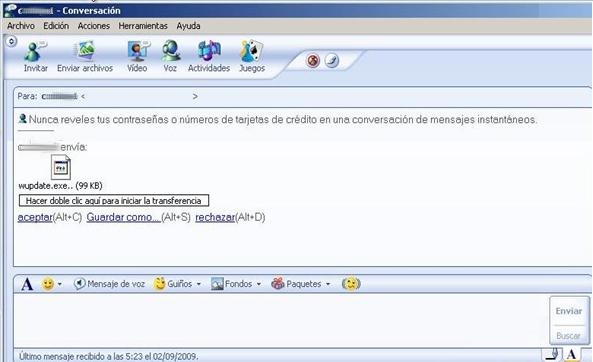Send a nudge with the shaking face icon
Image resolution: width=593 pixels, height=362 pixels.
[x=351, y=284]
